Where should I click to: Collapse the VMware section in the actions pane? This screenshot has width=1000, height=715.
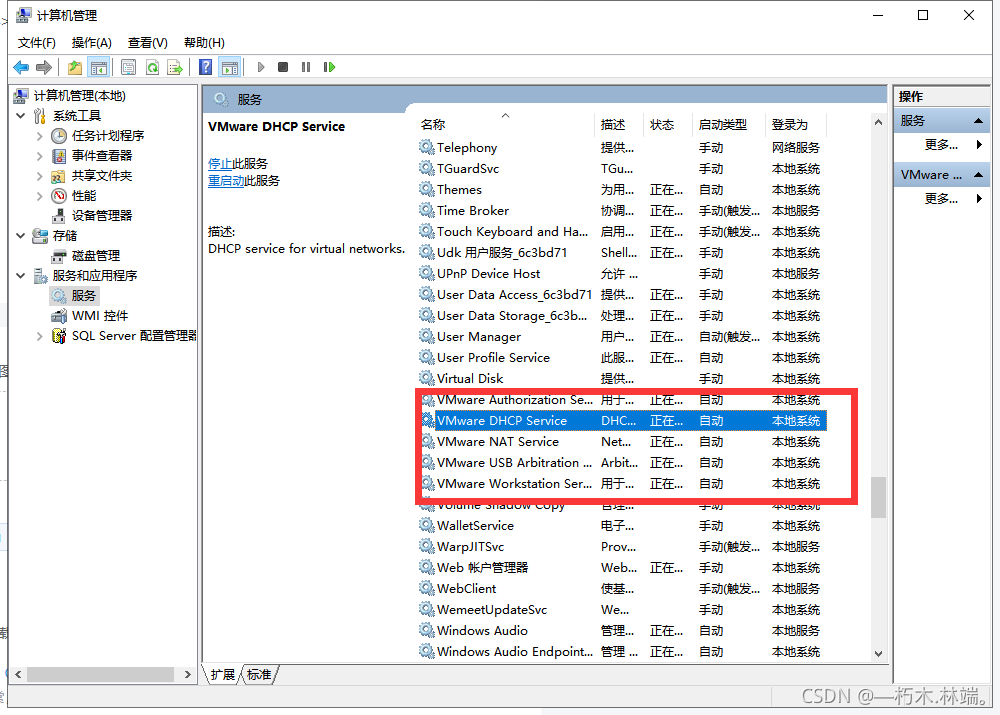pyautogui.click(x=978, y=174)
